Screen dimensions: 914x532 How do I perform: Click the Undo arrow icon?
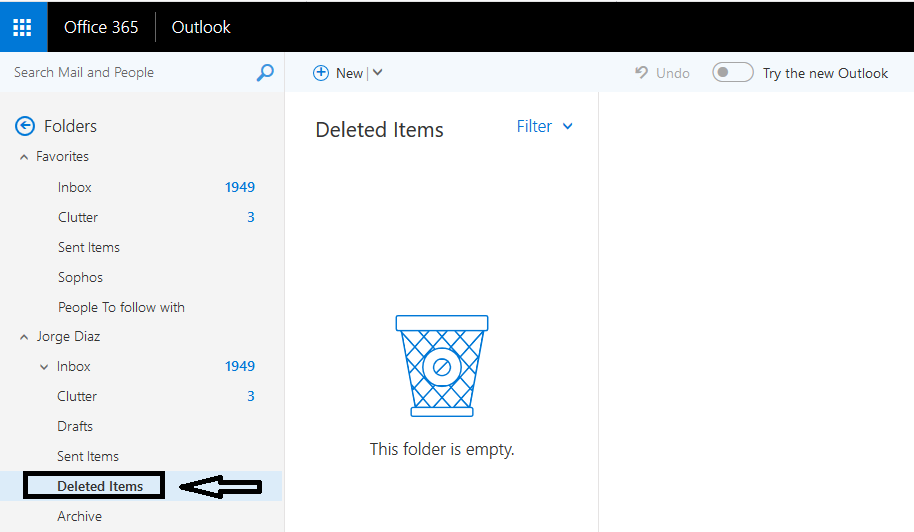641,72
